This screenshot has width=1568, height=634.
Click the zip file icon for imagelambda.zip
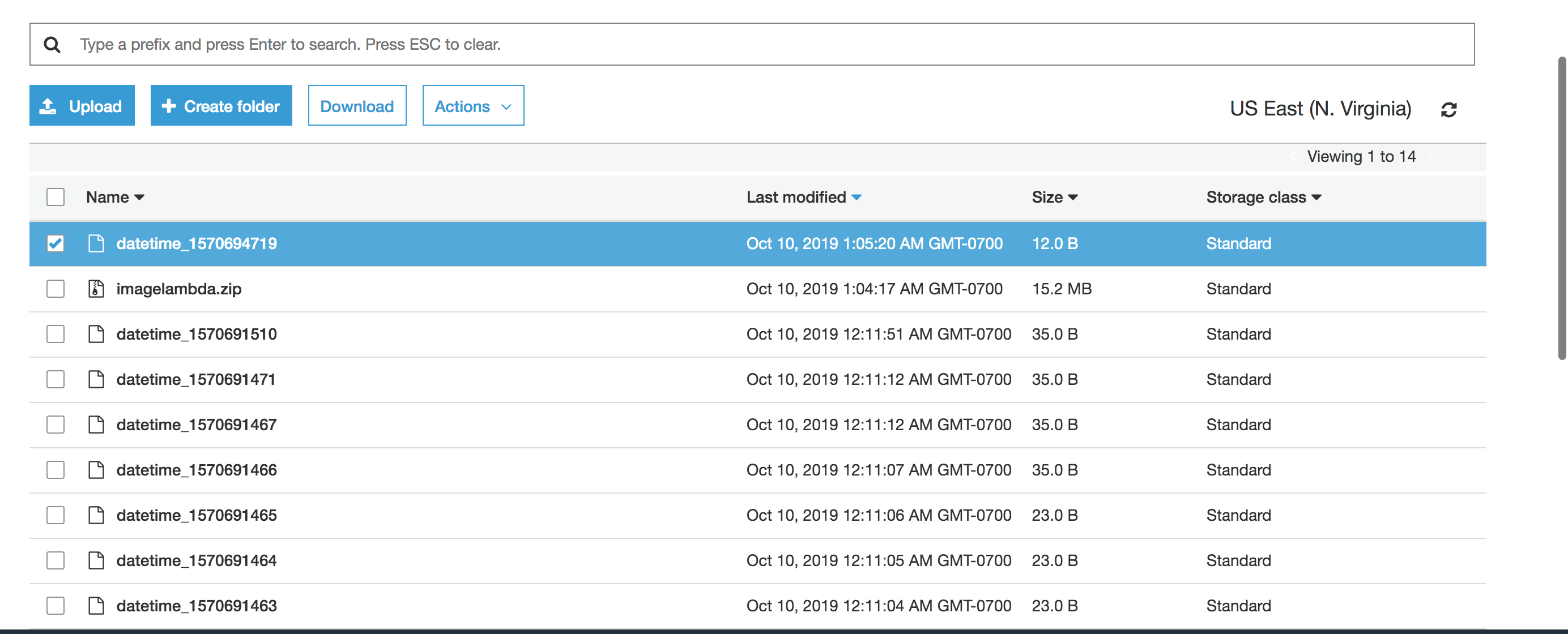[96, 288]
